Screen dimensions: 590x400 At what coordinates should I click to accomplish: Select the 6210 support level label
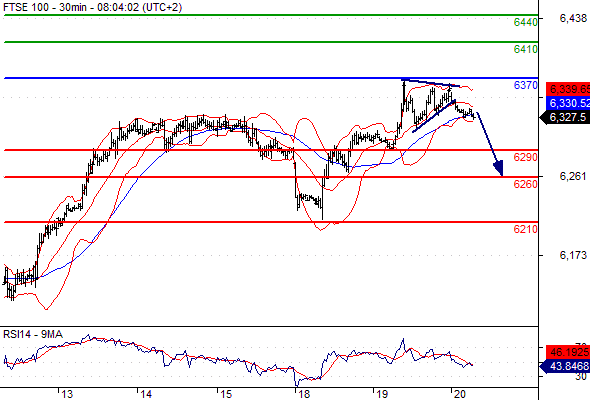pos(526,229)
